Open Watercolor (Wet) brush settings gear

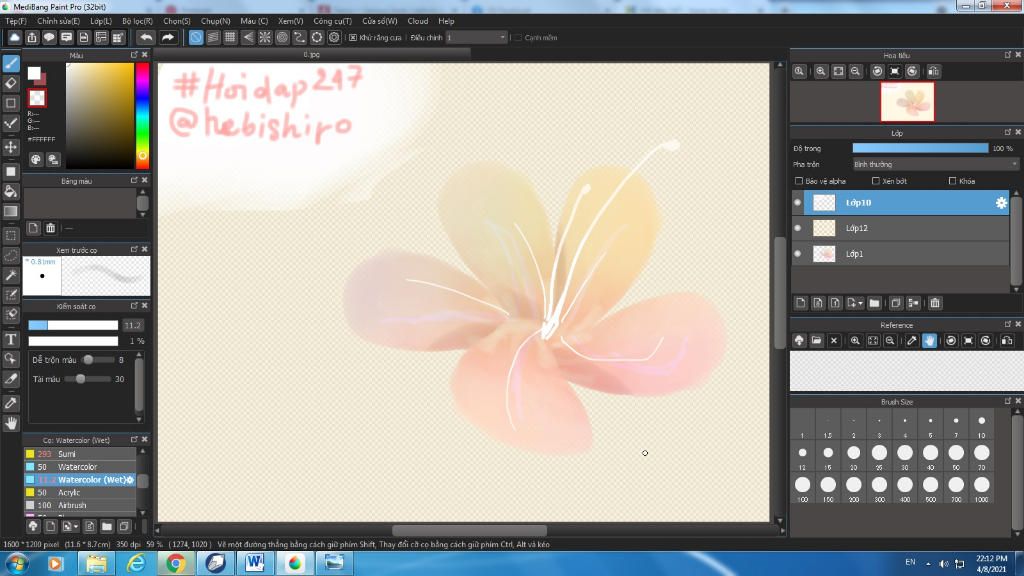(x=129, y=479)
